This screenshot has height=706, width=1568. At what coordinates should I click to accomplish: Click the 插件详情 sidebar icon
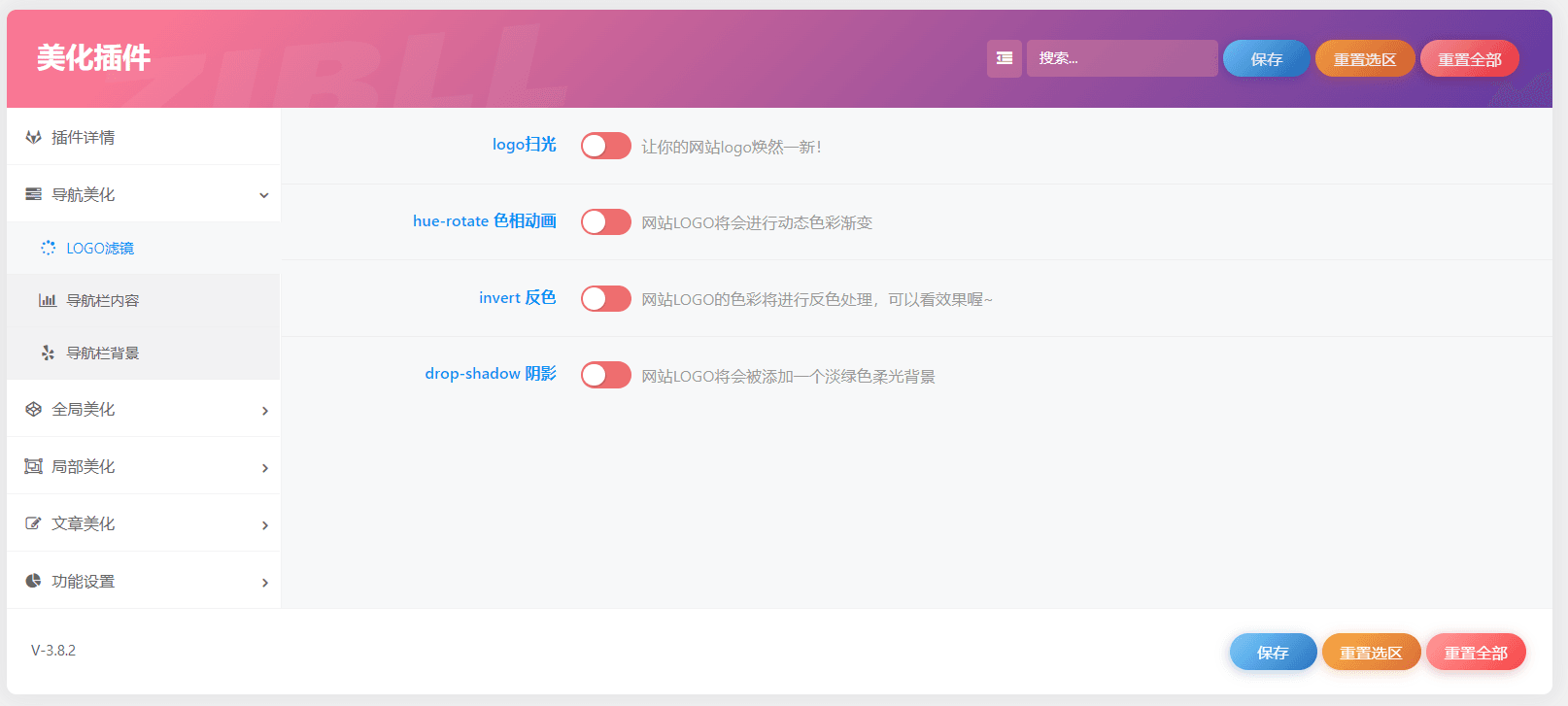(x=33, y=137)
